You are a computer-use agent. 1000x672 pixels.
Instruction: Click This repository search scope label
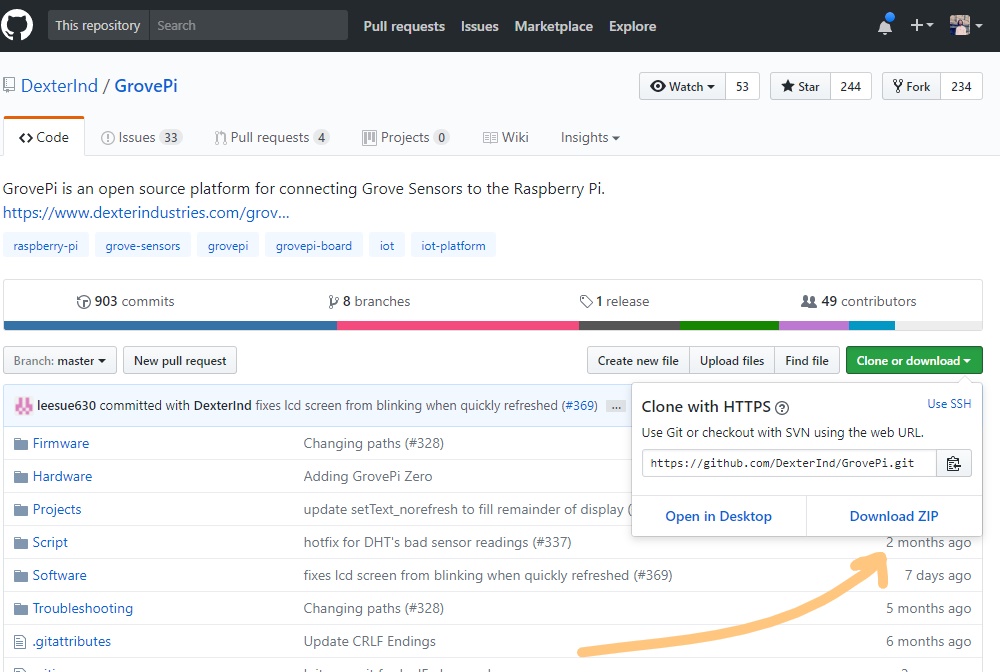pyautogui.click(x=98, y=26)
